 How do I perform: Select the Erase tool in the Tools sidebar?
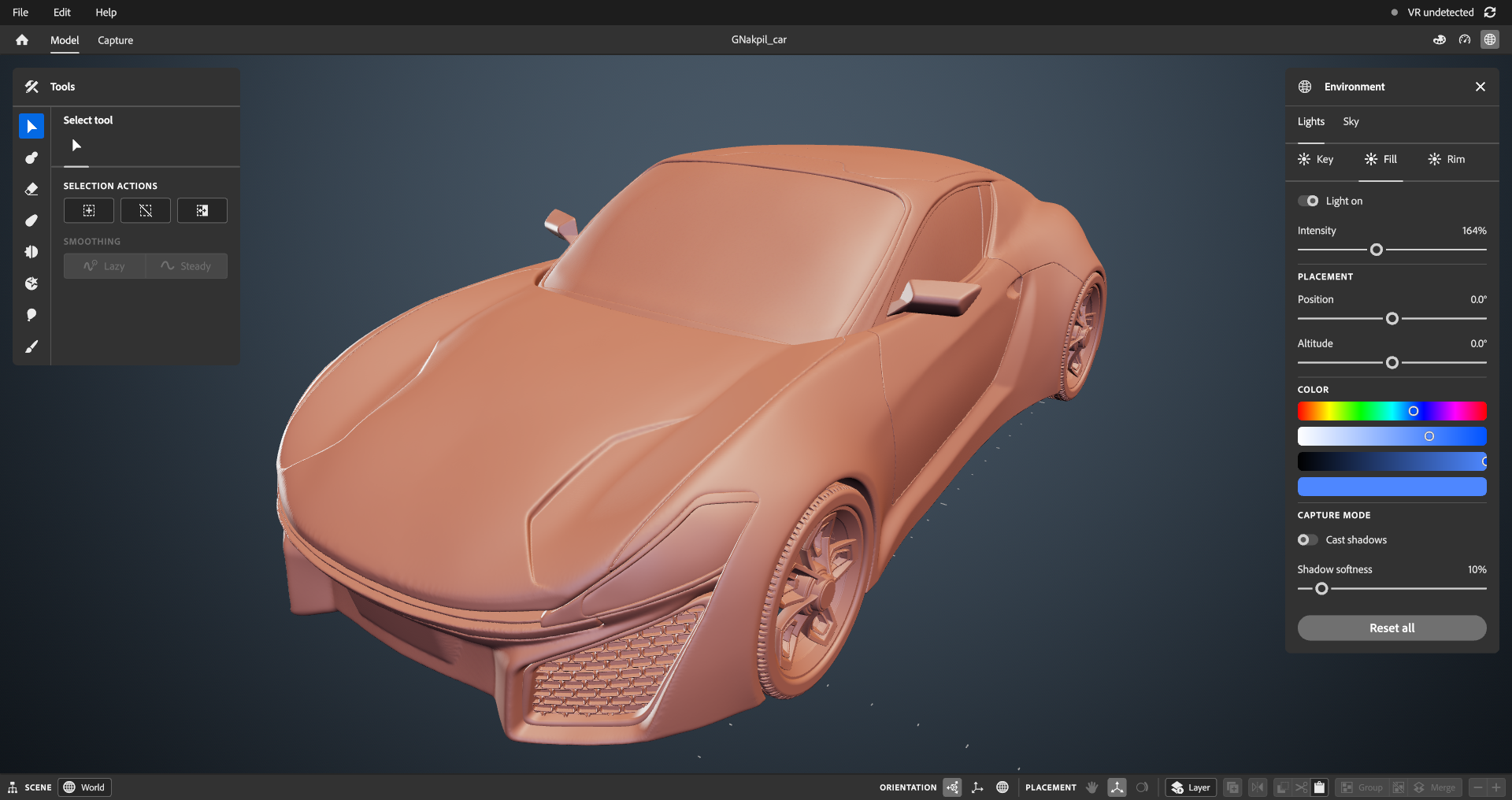point(31,189)
